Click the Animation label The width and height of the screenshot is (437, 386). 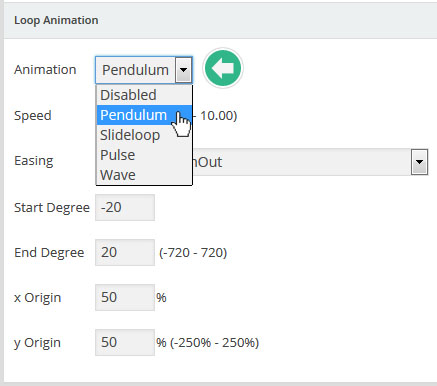(x=45, y=70)
